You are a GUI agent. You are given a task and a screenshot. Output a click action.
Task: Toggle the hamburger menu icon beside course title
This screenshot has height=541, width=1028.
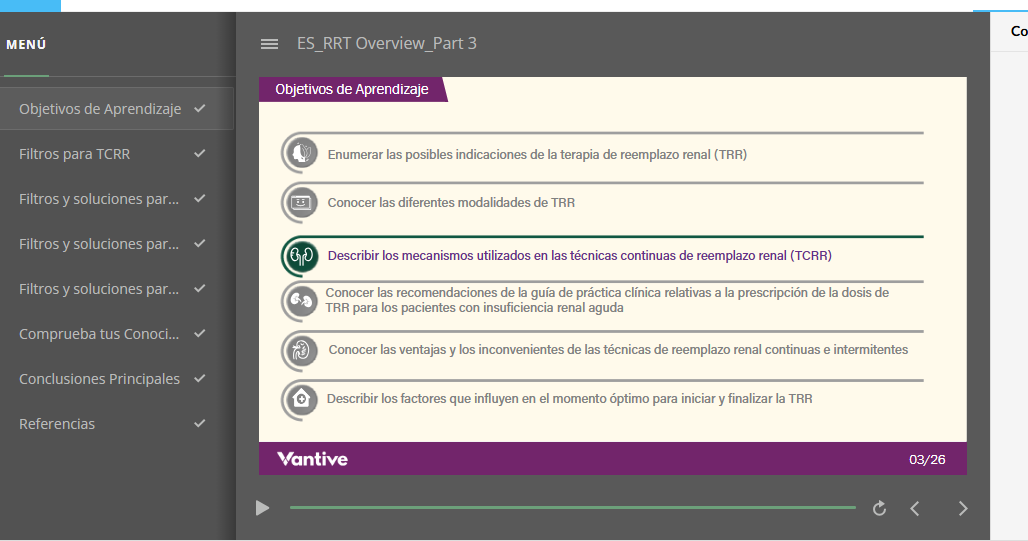[269, 44]
